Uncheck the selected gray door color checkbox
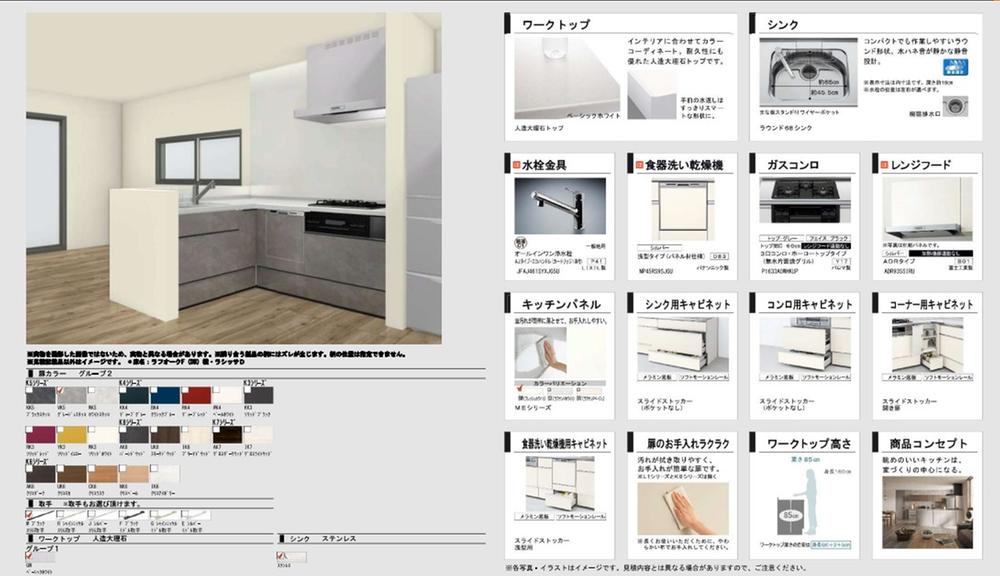Screen dimensions: 1000x576 pyautogui.click(x=60, y=389)
